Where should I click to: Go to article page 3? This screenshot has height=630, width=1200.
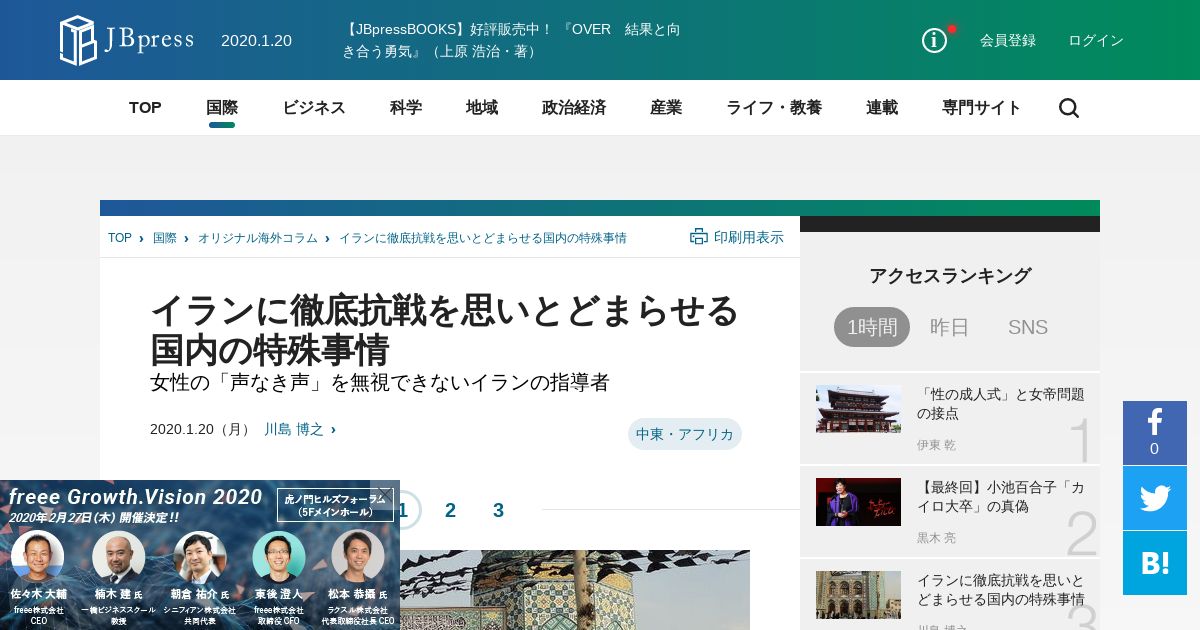[498, 510]
